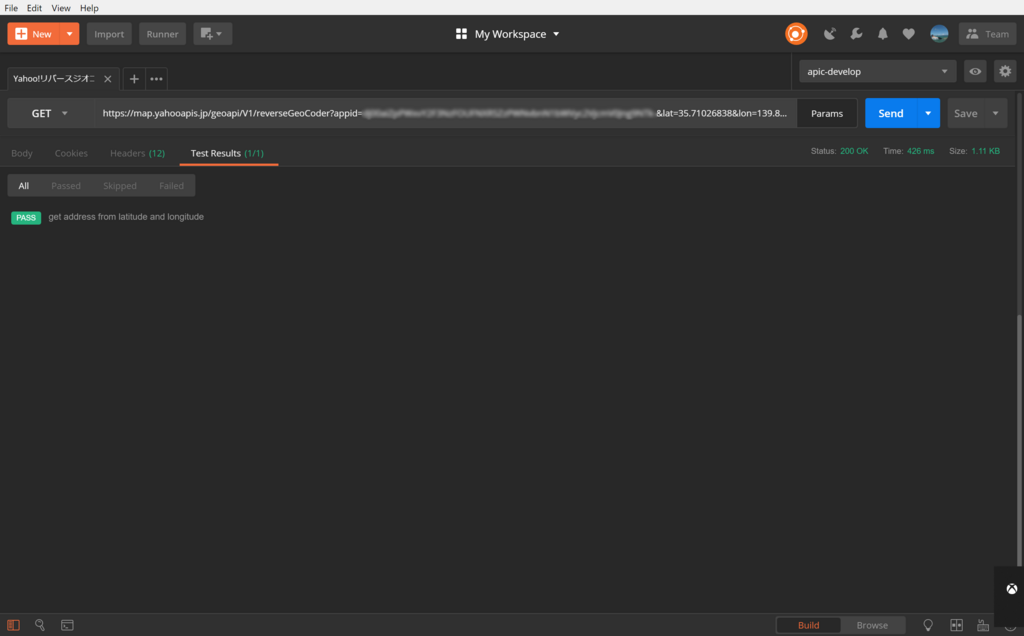Add a new request tab
This screenshot has width=1024, height=636.
(x=134, y=79)
